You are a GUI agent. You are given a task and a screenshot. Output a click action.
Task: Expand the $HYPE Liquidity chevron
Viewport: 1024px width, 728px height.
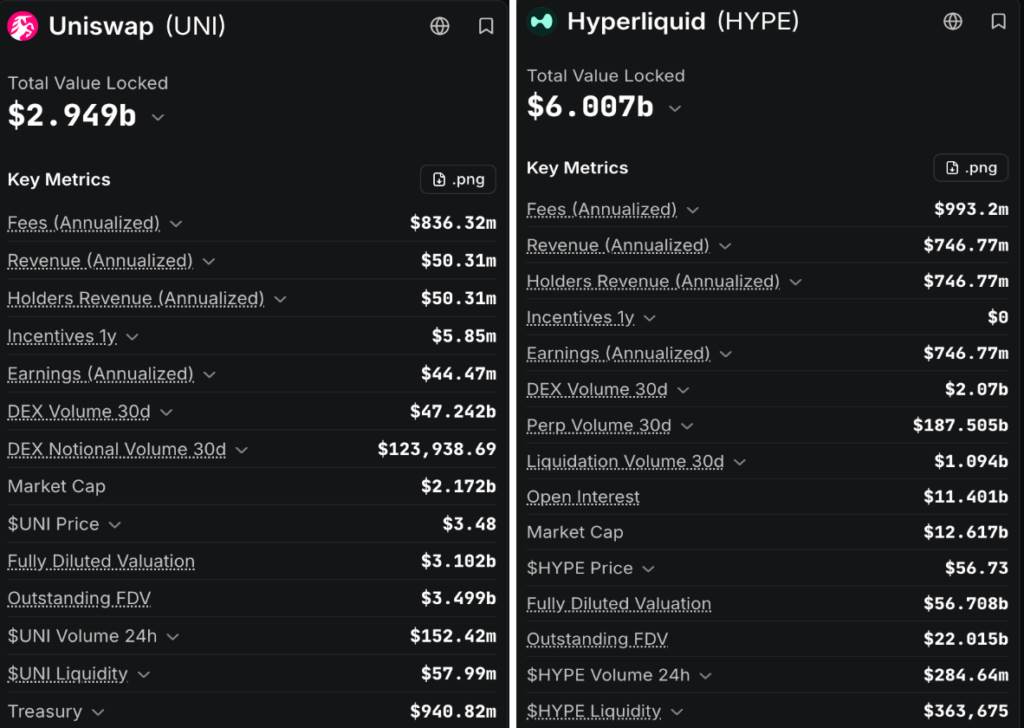coord(677,712)
